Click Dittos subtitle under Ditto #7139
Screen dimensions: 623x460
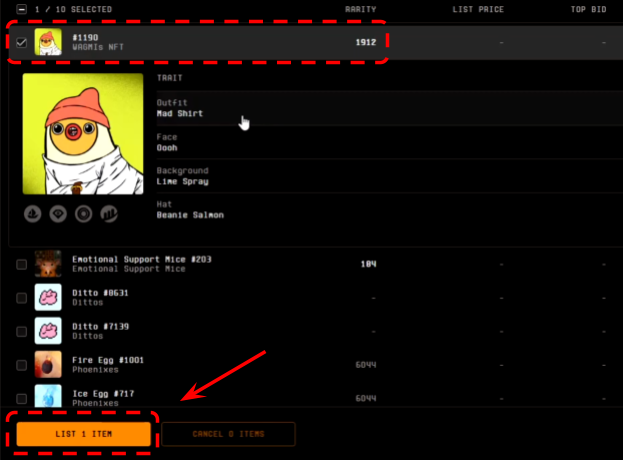(x=87, y=336)
